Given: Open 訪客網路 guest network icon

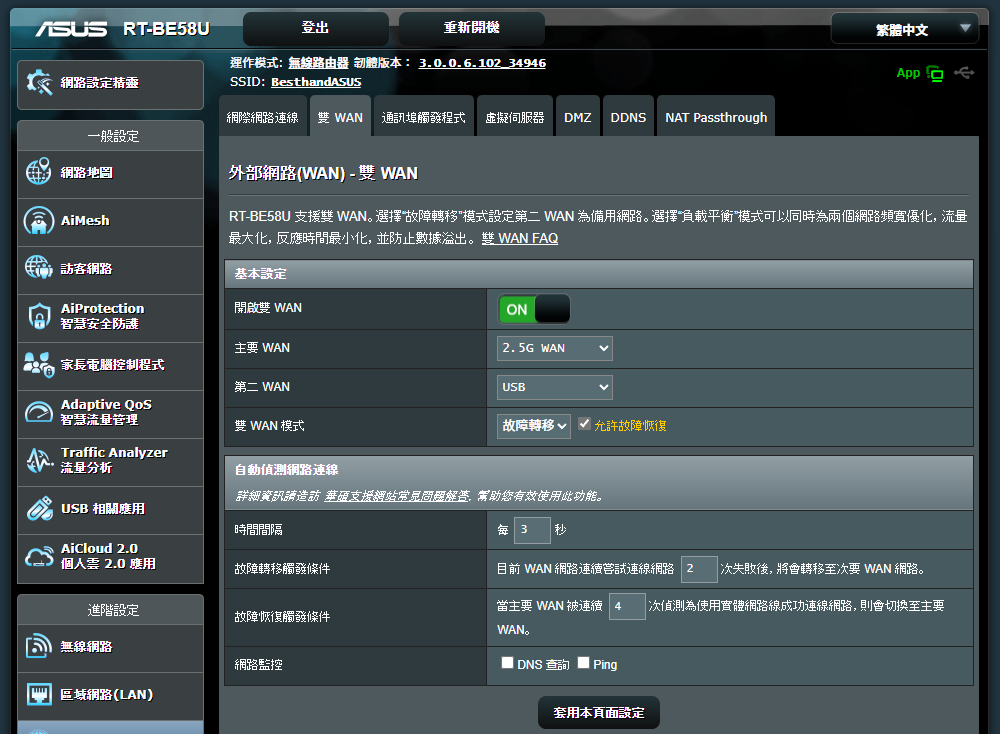Looking at the screenshot, I should click(x=38, y=268).
